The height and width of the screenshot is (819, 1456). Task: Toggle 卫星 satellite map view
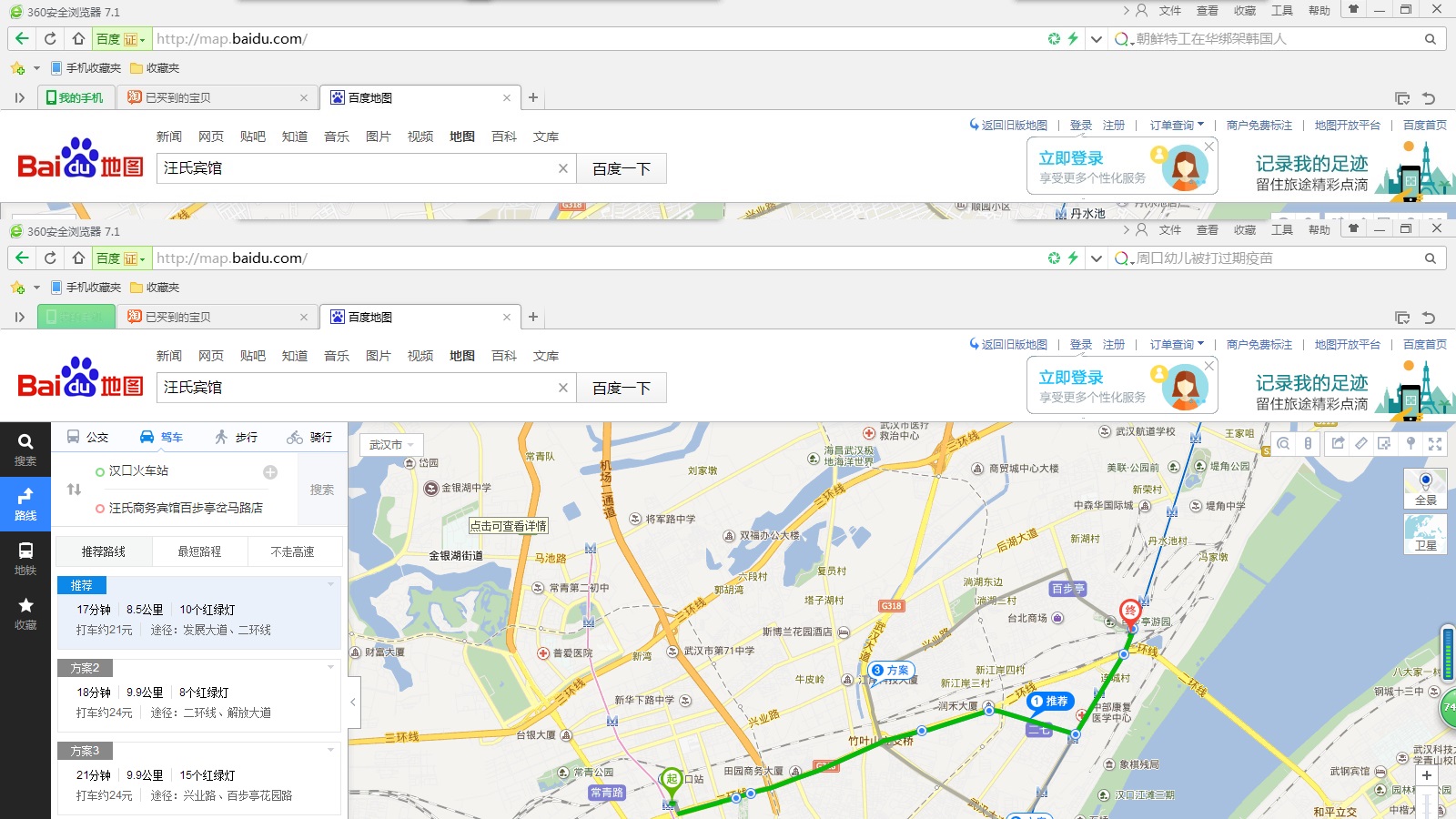click(1425, 533)
